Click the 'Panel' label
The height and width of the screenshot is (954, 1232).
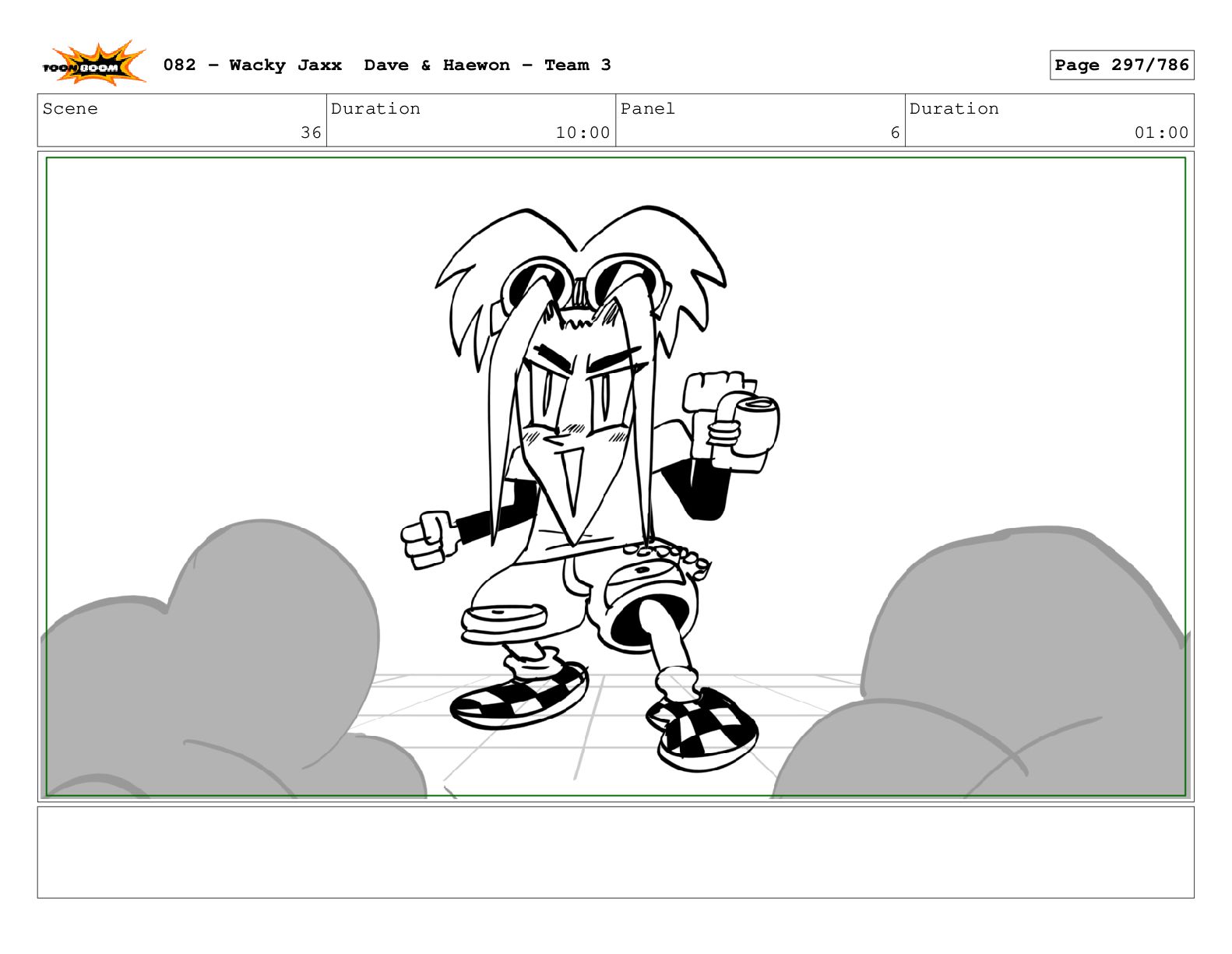click(x=647, y=109)
